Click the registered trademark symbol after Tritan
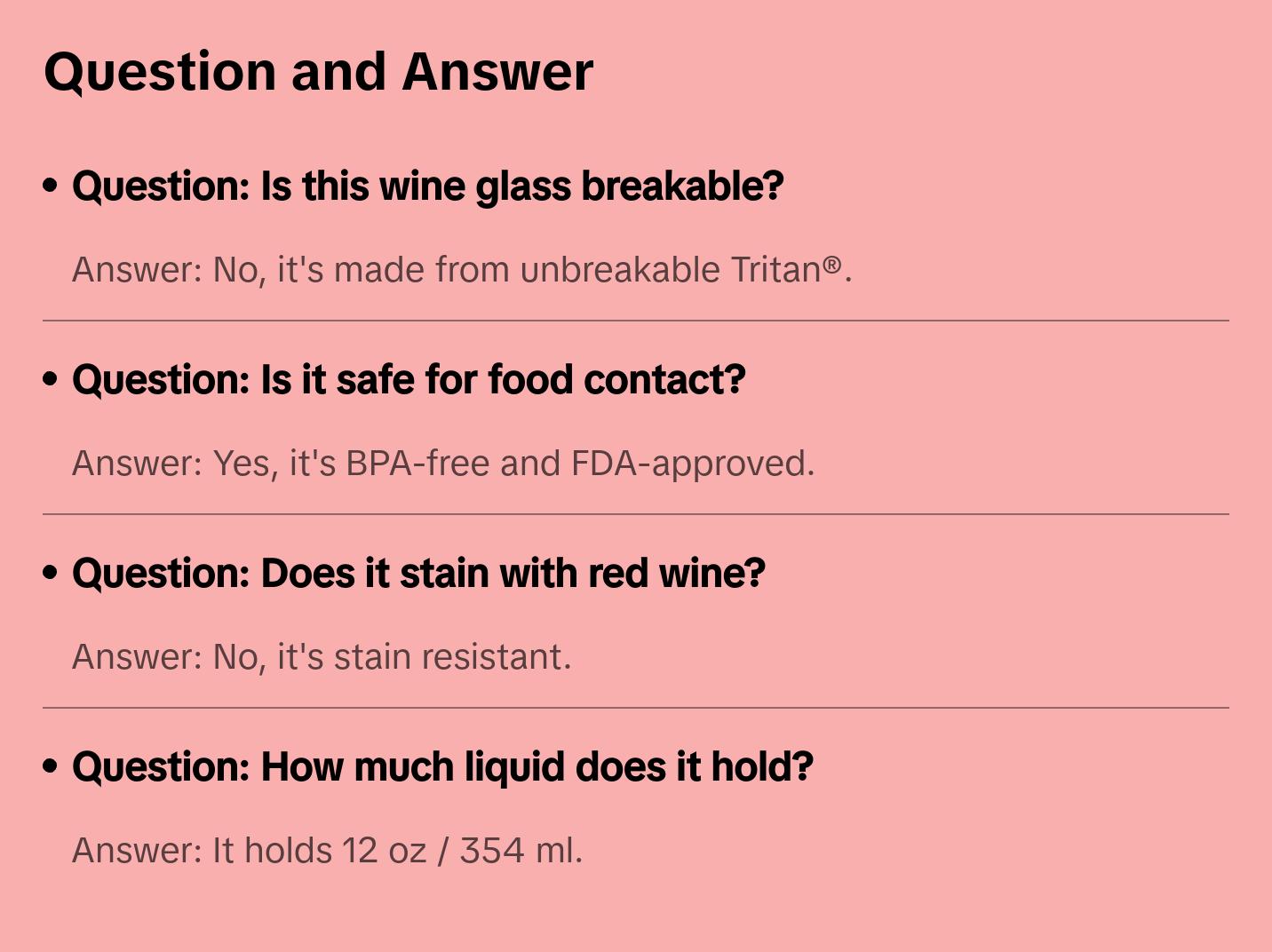Viewport: 1272px width, 952px height. pyautogui.click(x=831, y=265)
